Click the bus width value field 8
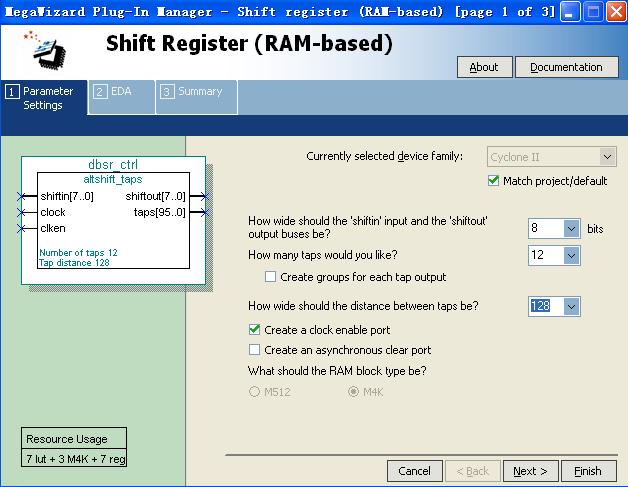Viewport: 628px width, 487px height. tap(546, 229)
